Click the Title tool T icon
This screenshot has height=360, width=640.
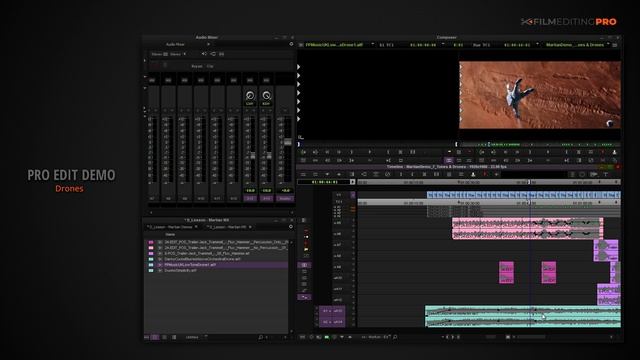click(x=605, y=174)
